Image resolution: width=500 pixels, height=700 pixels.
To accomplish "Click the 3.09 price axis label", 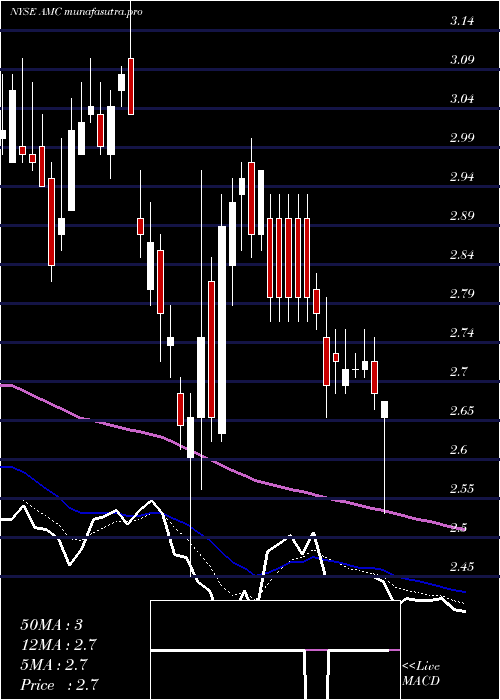I will click(462, 60).
